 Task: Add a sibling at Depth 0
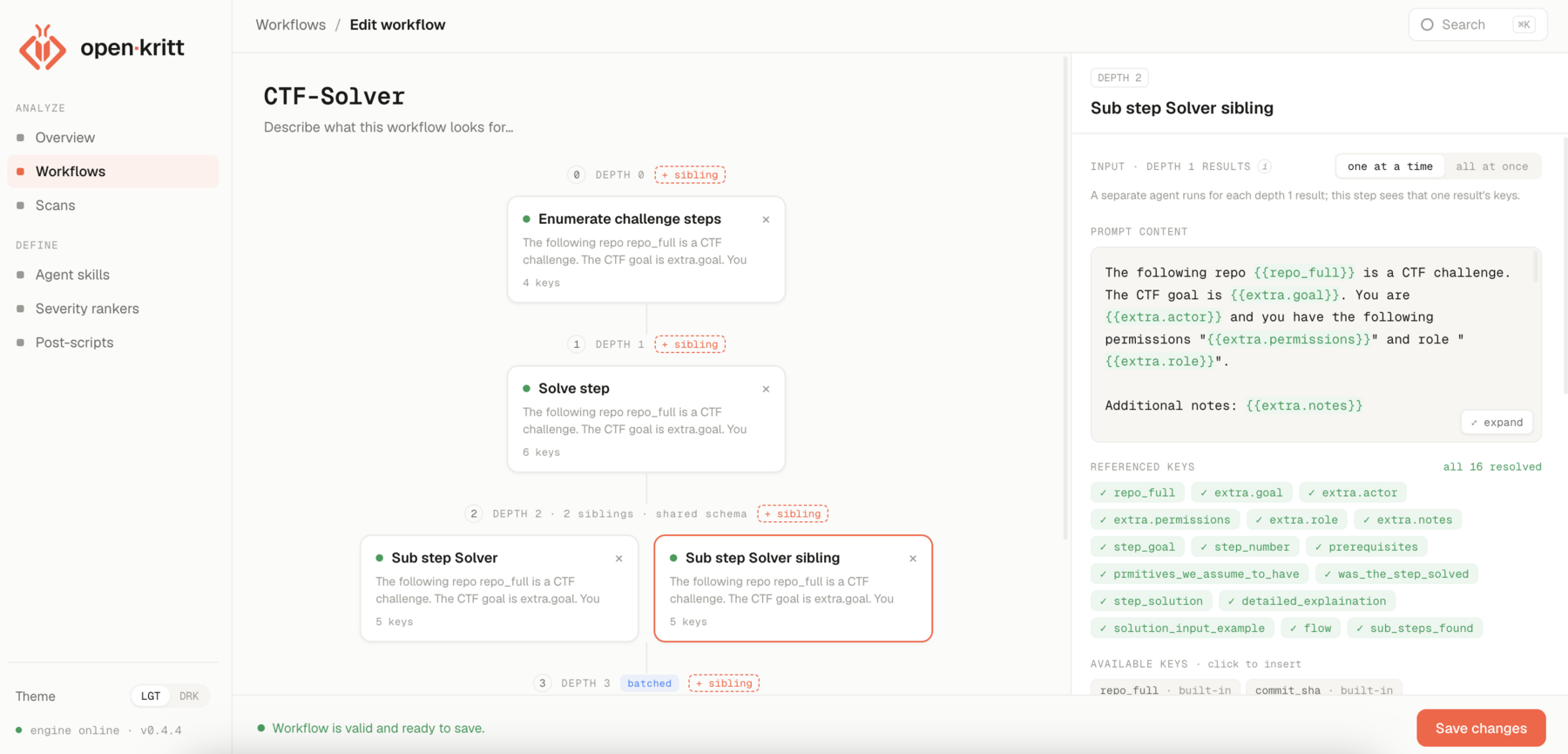pos(690,175)
